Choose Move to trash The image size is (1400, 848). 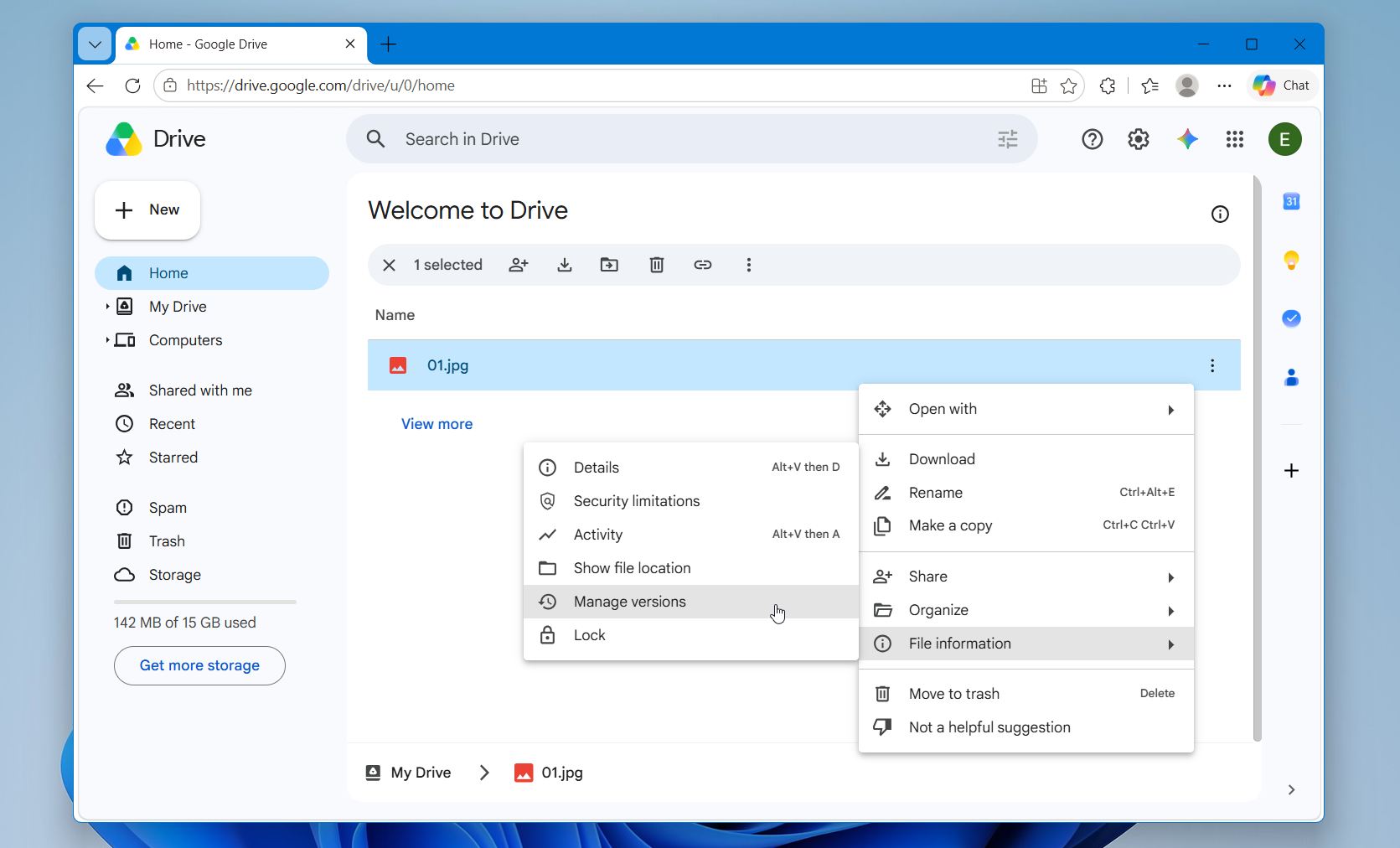tap(1026, 694)
